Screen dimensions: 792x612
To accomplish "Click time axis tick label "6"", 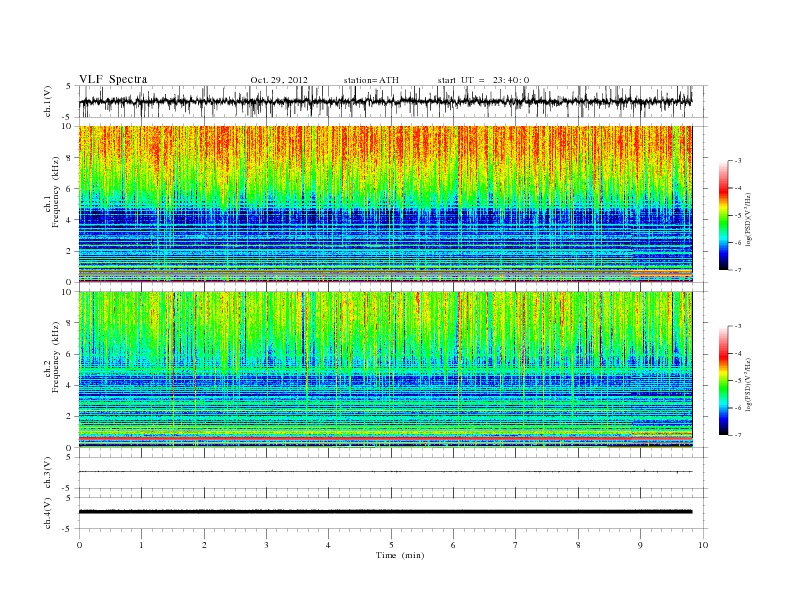I will [x=453, y=545].
